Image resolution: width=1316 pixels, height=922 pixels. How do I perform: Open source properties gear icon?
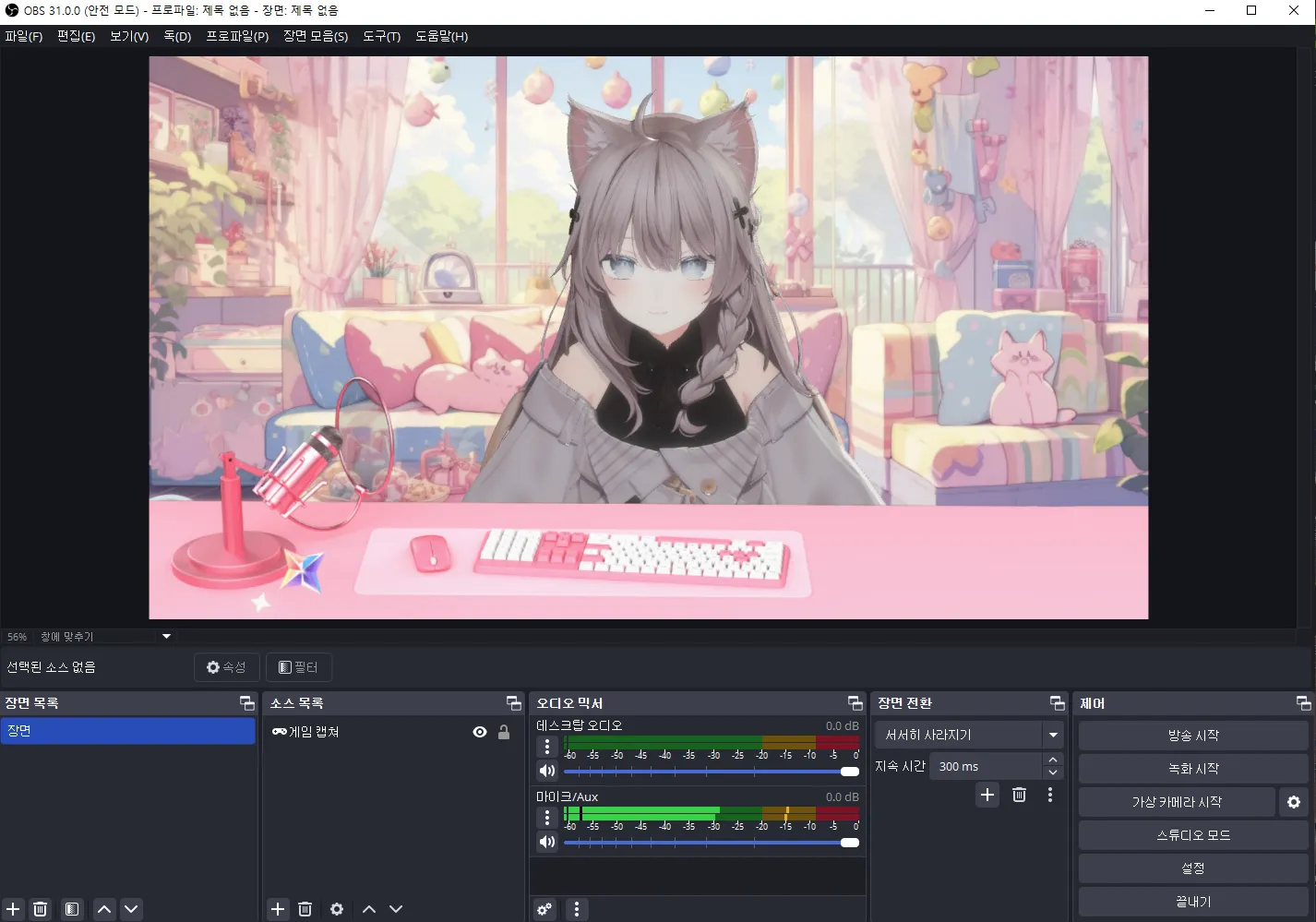[x=337, y=909]
